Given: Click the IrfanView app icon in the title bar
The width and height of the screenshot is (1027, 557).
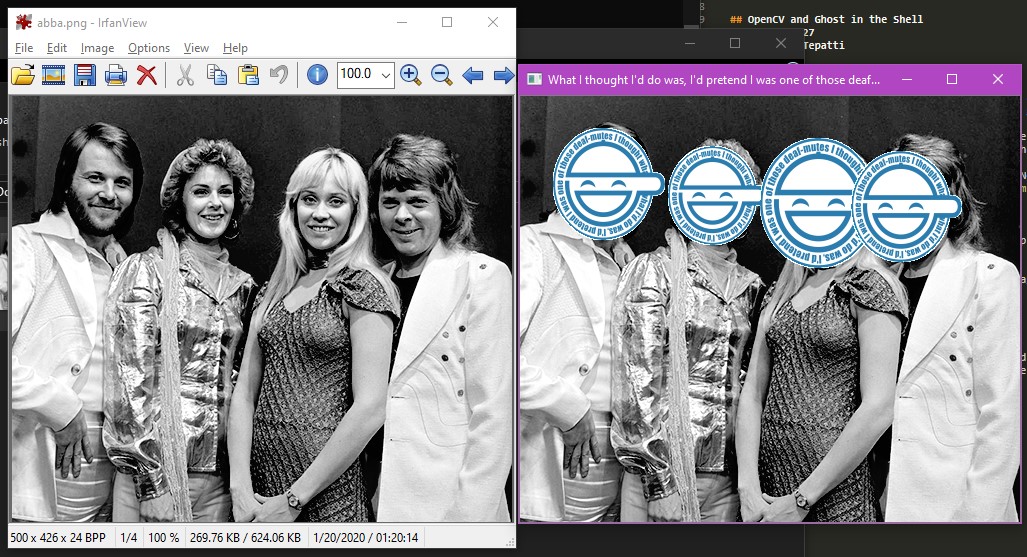Looking at the screenshot, I should 24,22.
